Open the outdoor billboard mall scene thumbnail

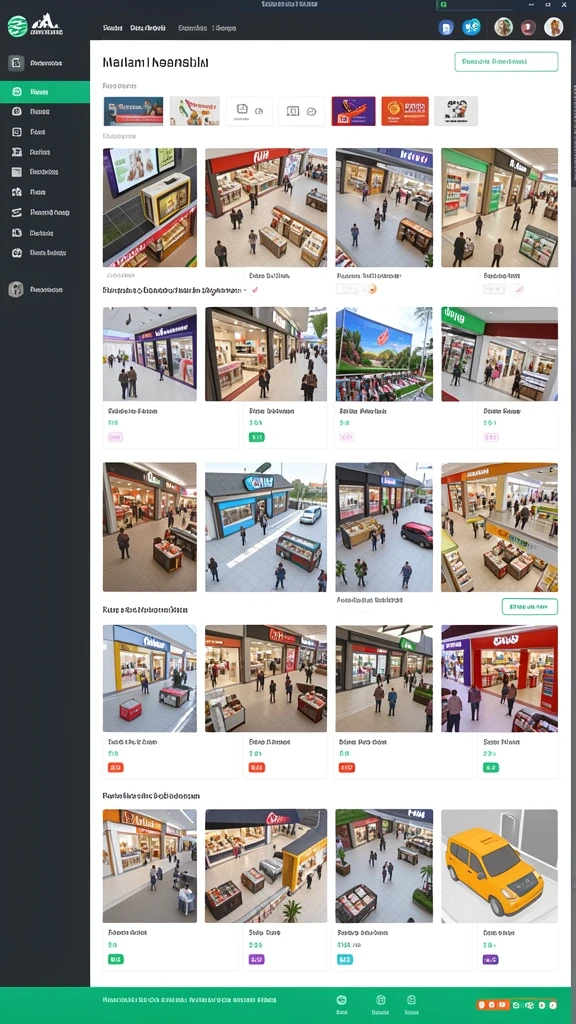click(x=384, y=354)
